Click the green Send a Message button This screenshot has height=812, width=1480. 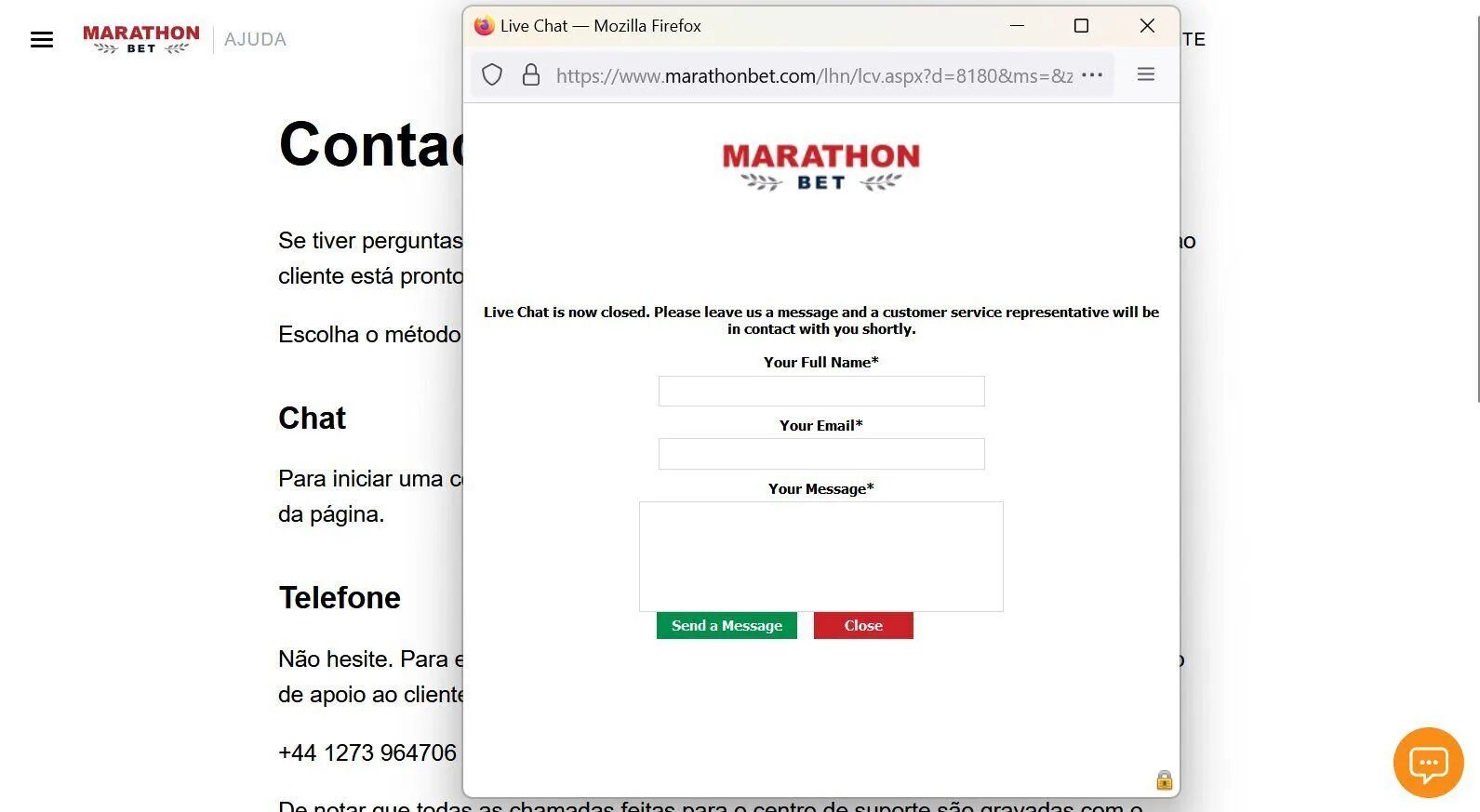click(727, 626)
